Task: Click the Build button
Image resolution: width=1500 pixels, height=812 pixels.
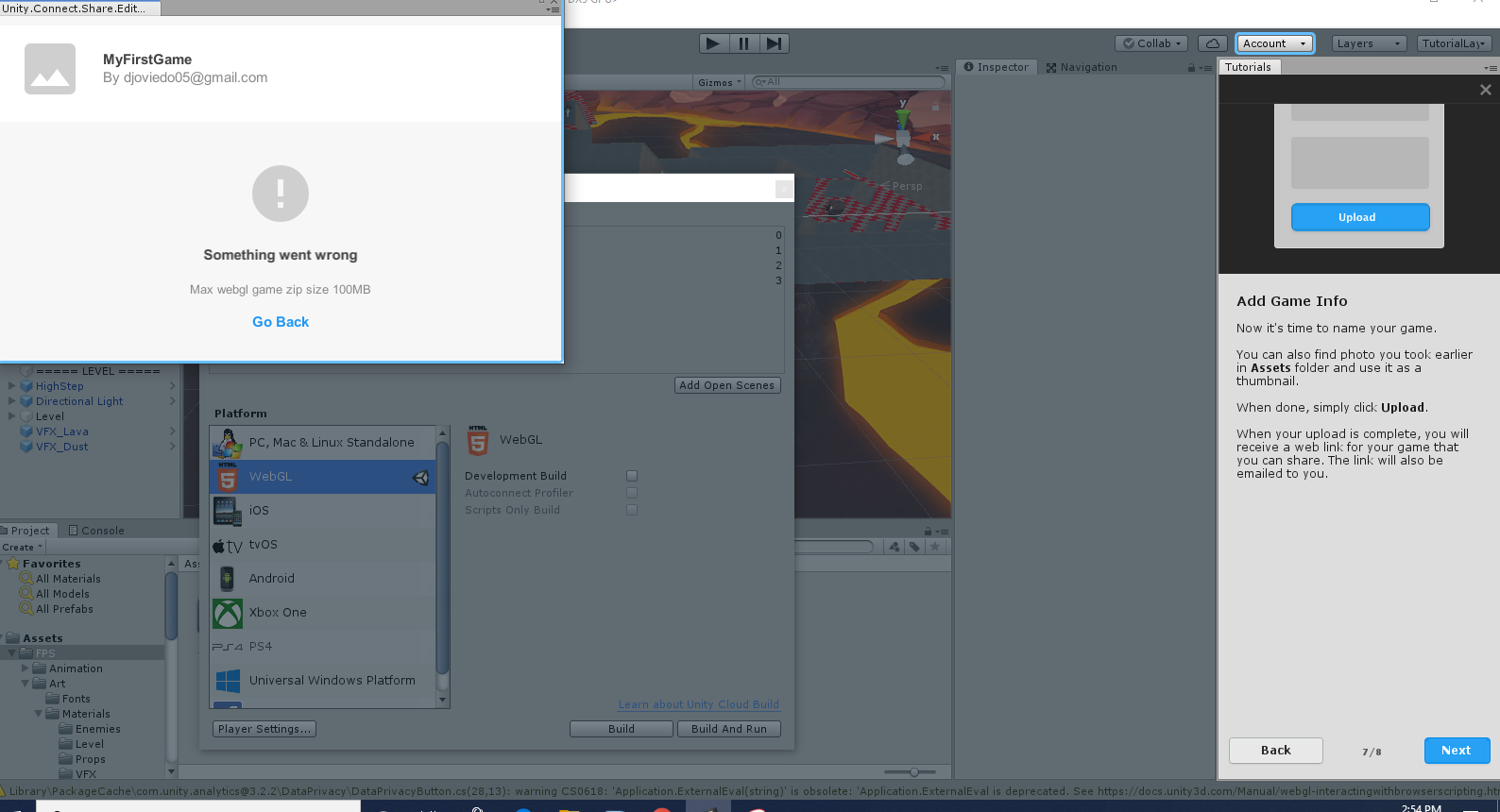Action: [x=622, y=729]
